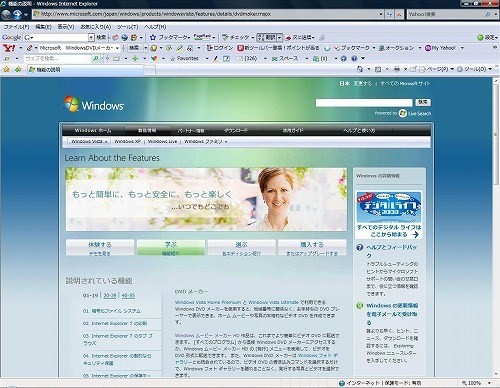The width and height of the screenshot is (500, 388).
Task: Click the デジタルライフ promotional banner
Action: [x=388, y=215]
